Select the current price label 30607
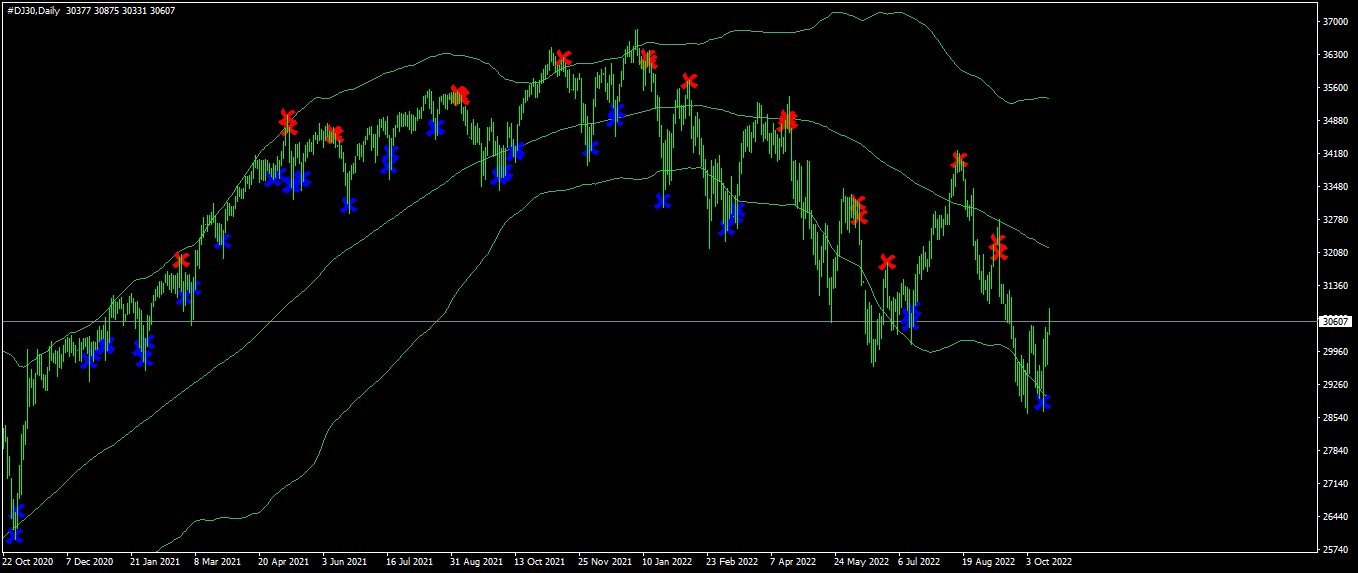The image size is (1358, 573). point(1336,321)
